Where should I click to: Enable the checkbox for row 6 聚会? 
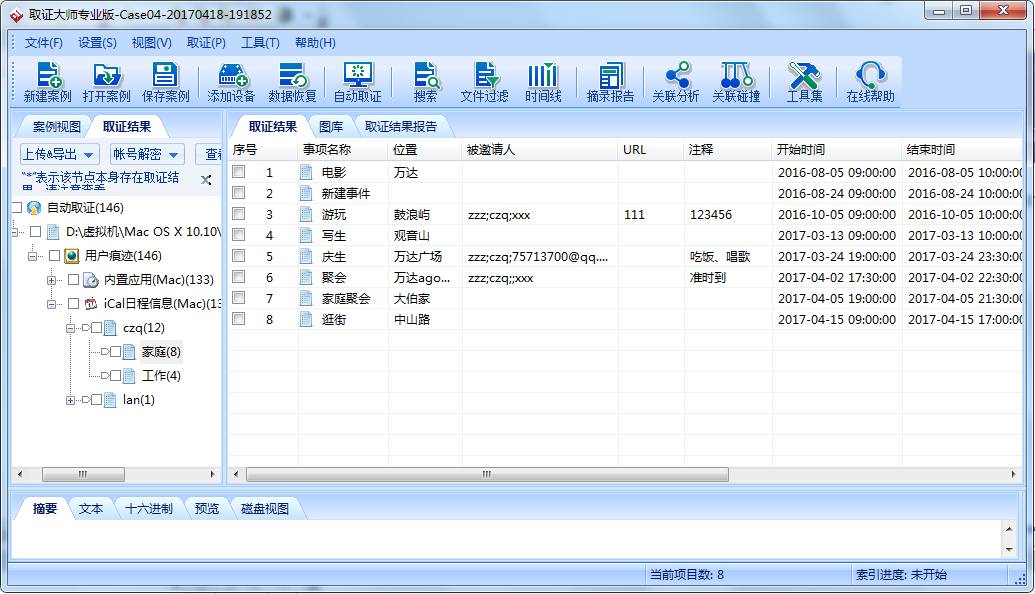coord(239,277)
